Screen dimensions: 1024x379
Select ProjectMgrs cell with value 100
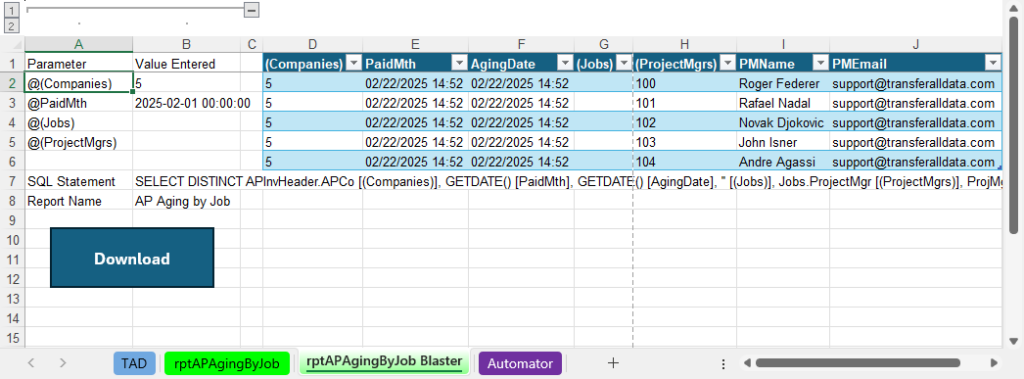[685, 83]
